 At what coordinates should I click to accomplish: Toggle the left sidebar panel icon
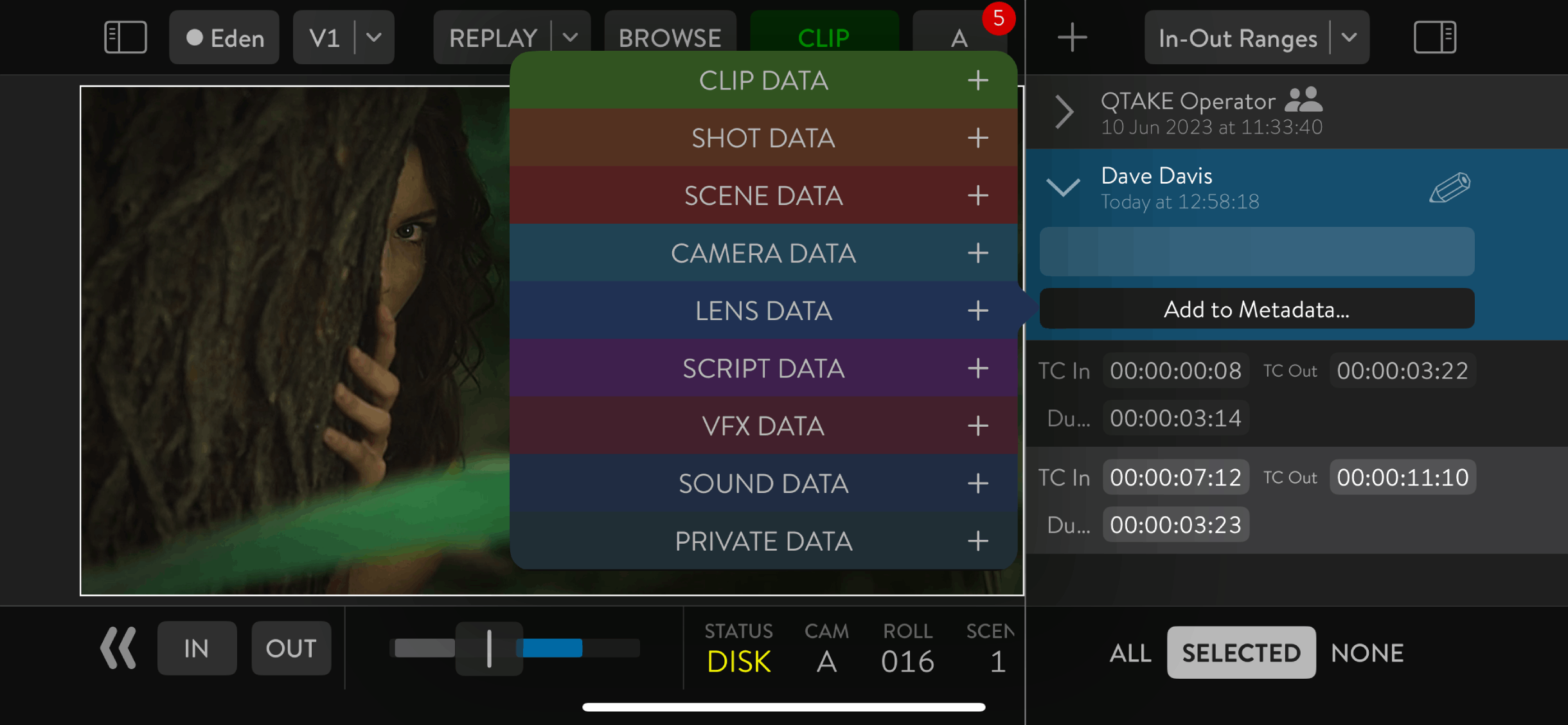point(125,37)
